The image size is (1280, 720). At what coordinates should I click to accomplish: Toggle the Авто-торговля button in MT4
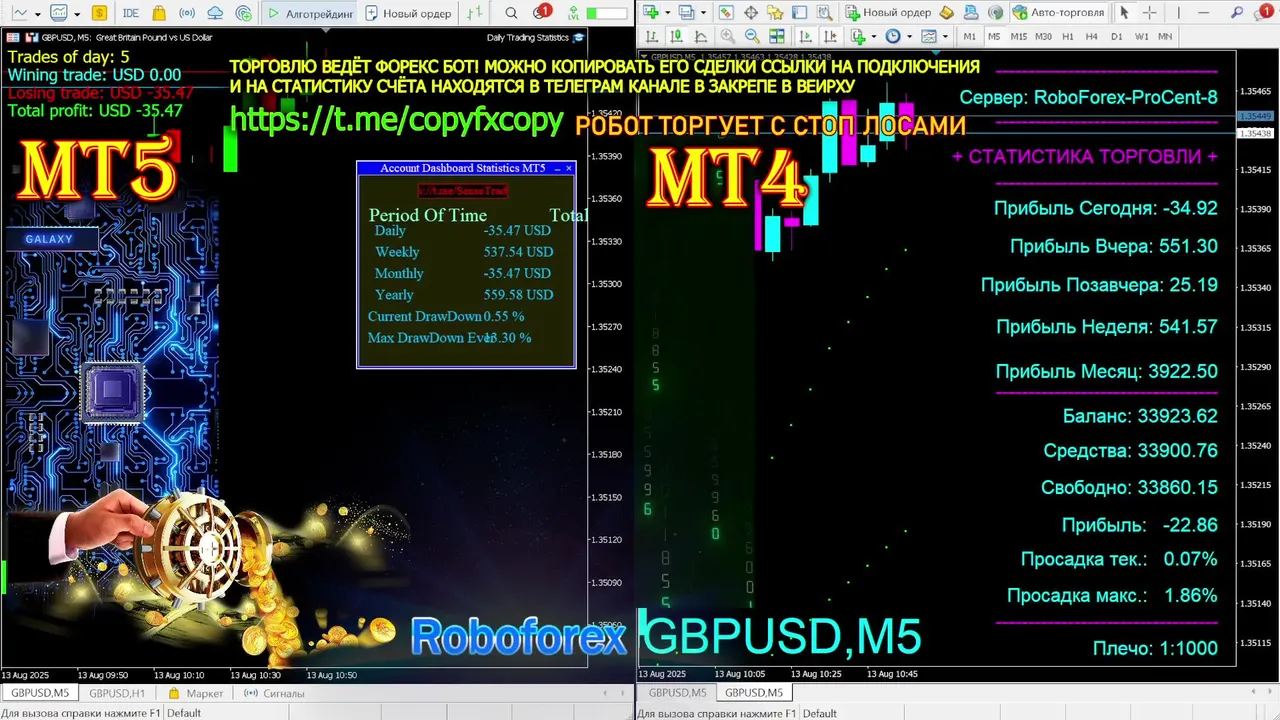(1059, 12)
